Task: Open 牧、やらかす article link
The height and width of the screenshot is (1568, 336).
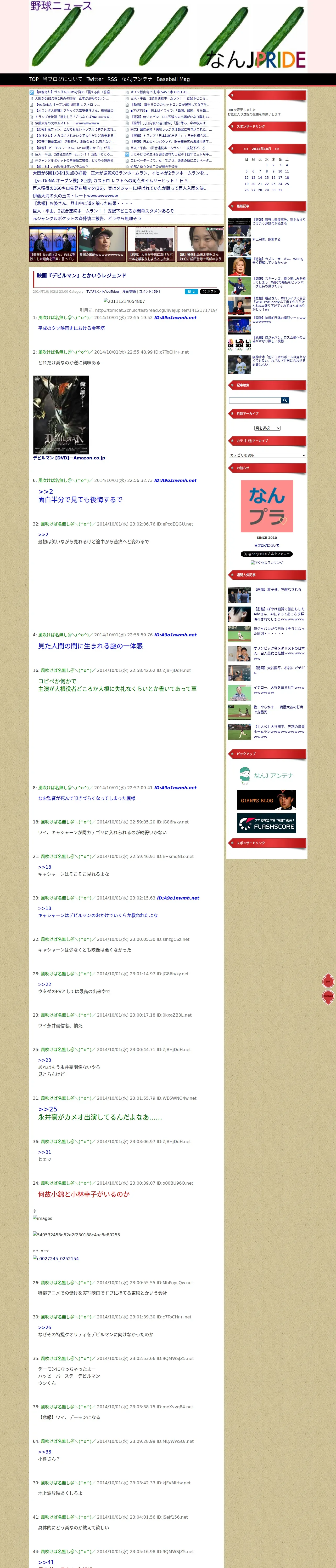Action: pyautogui.click(x=278, y=709)
